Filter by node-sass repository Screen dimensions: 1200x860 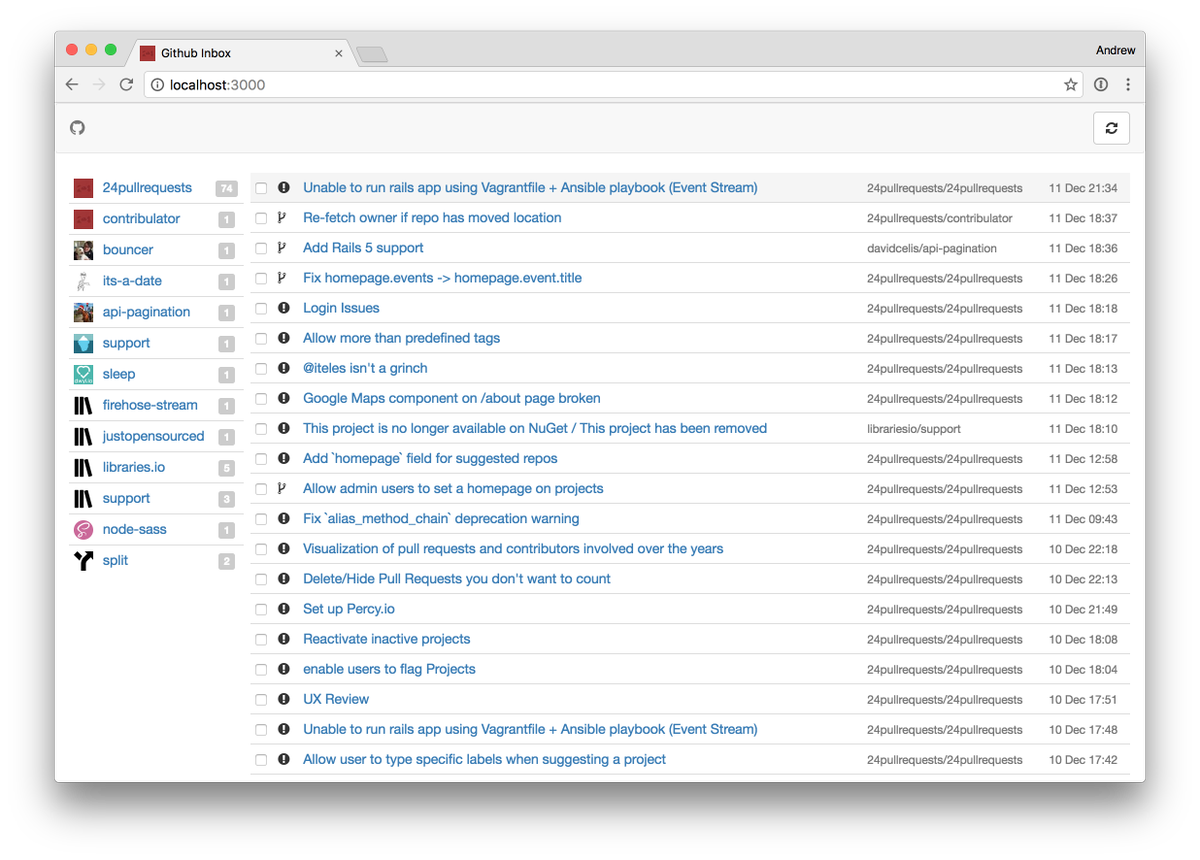pyautogui.click(x=134, y=529)
